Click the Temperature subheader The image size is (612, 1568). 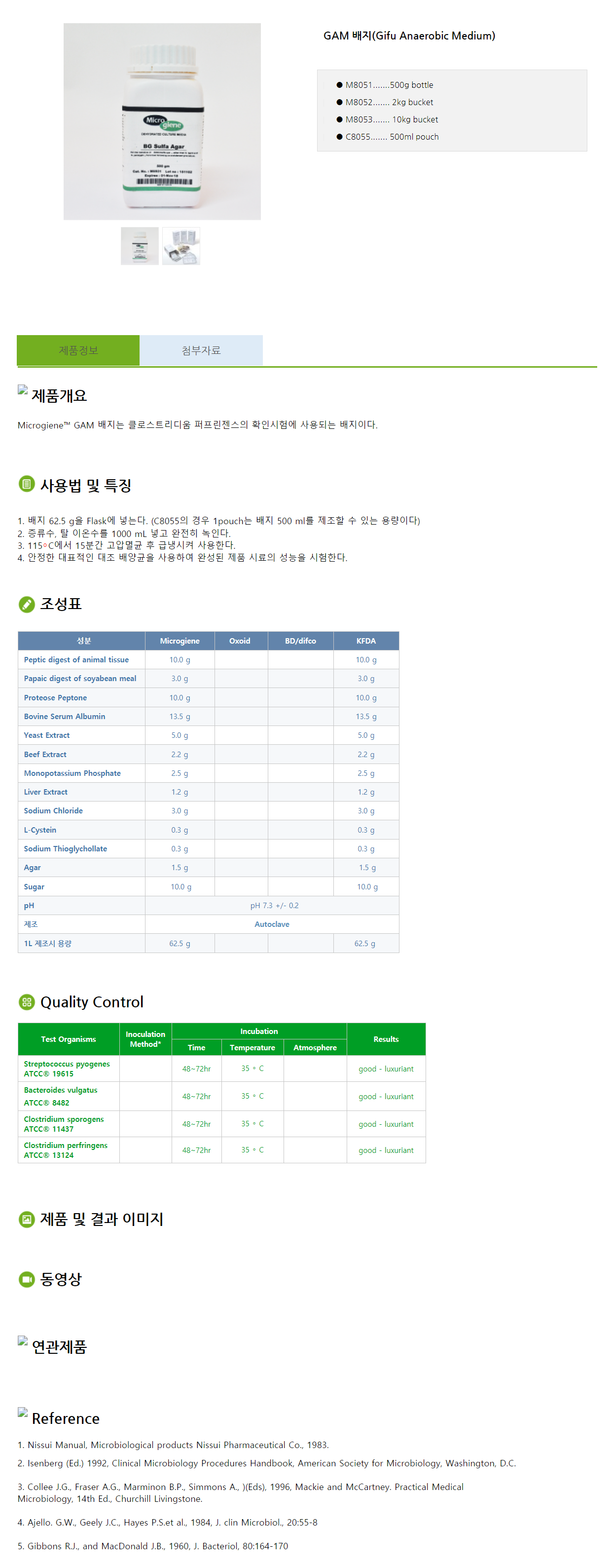point(252,1048)
